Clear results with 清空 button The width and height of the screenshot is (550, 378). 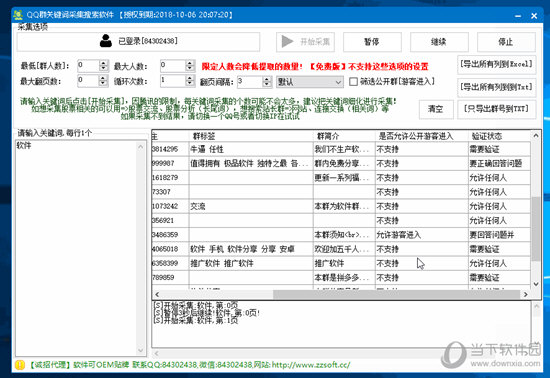pyautogui.click(x=436, y=109)
